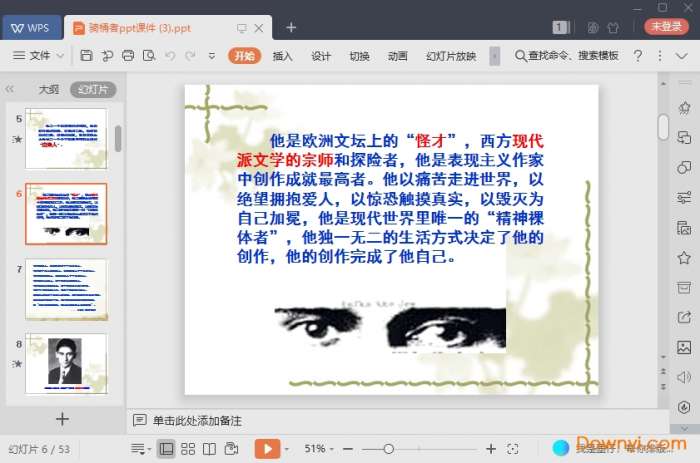Collapse the ribbon with the chevron
The height and width of the screenshot is (463, 700).
pos(681,56)
